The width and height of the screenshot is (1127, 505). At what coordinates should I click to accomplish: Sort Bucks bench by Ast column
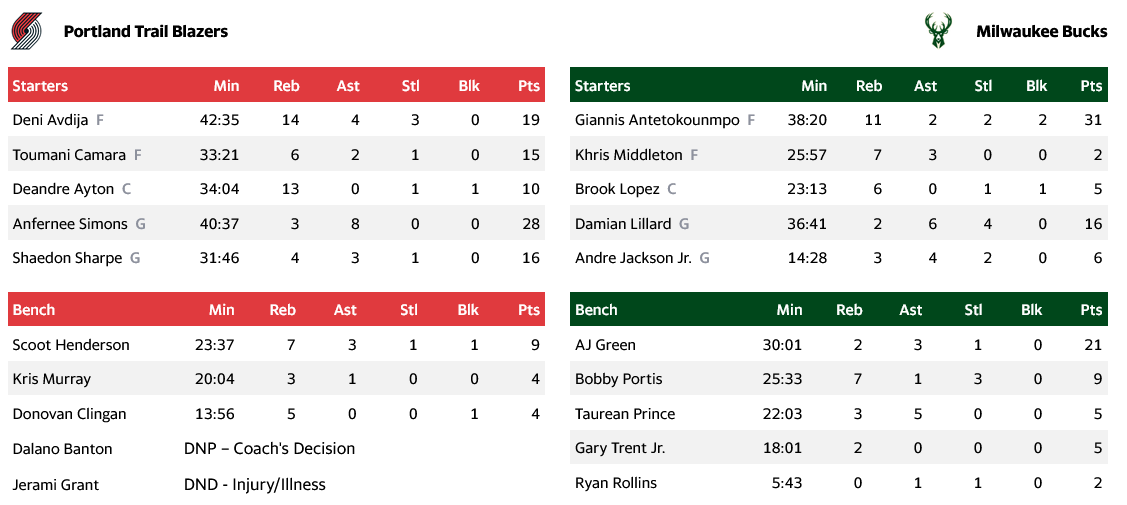tap(910, 310)
